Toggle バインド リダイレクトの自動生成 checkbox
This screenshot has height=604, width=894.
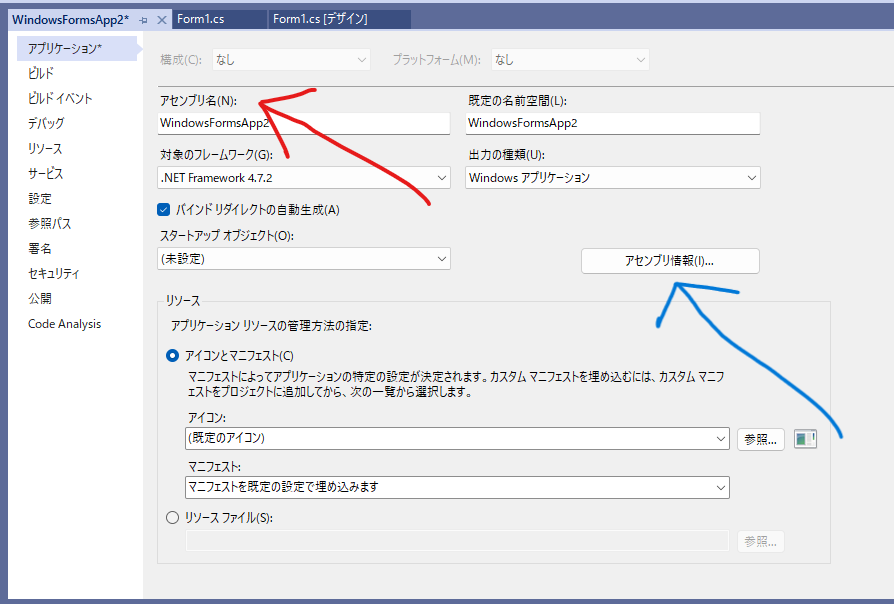(164, 210)
